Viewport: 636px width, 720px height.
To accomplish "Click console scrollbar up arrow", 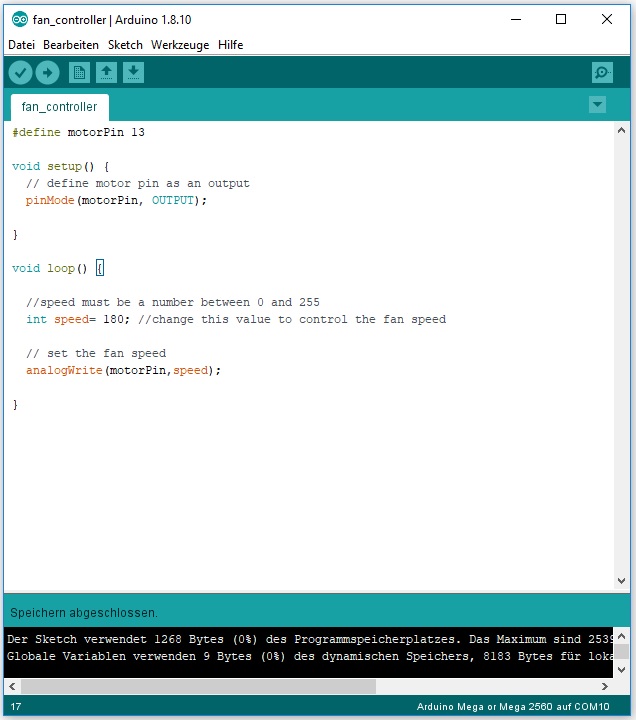I will pos(621,636).
